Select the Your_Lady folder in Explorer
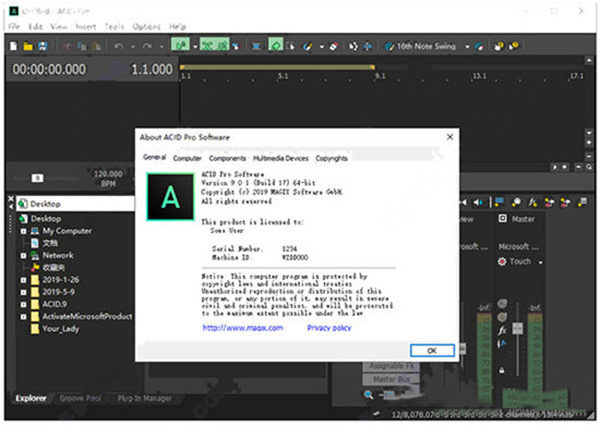Image resolution: width=600 pixels, height=426 pixels. 62,327
